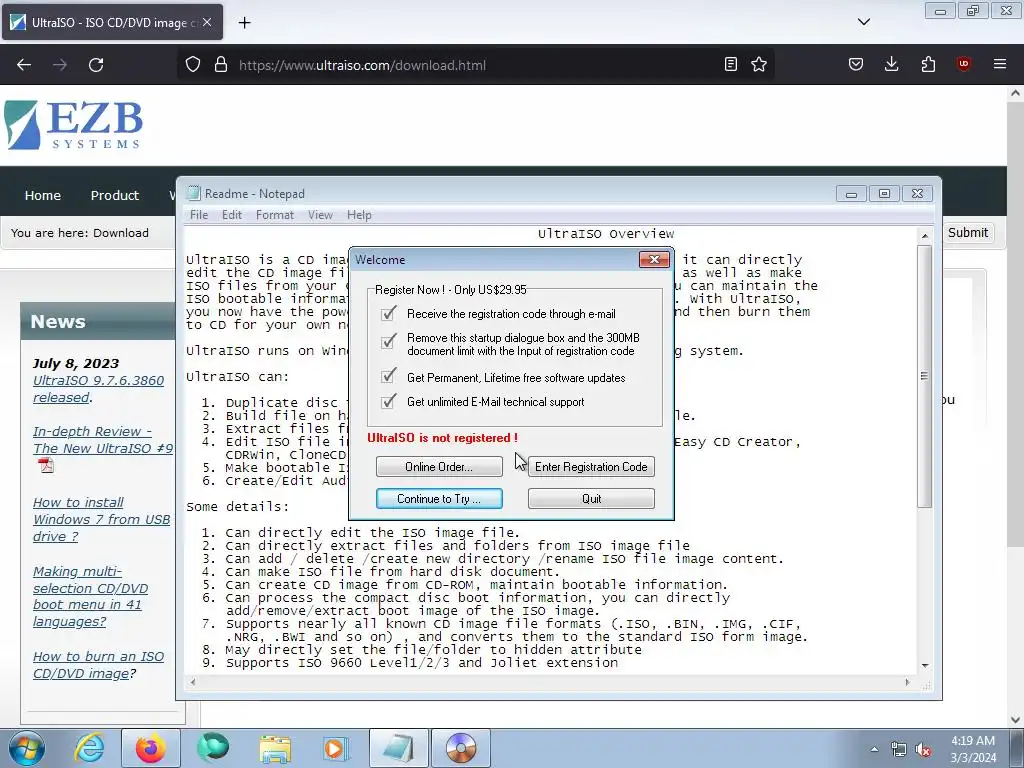The width and height of the screenshot is (1024, 768).
Task: Open the Notepad Help menu
Action: pyautogui.click(x=359, y=215)
